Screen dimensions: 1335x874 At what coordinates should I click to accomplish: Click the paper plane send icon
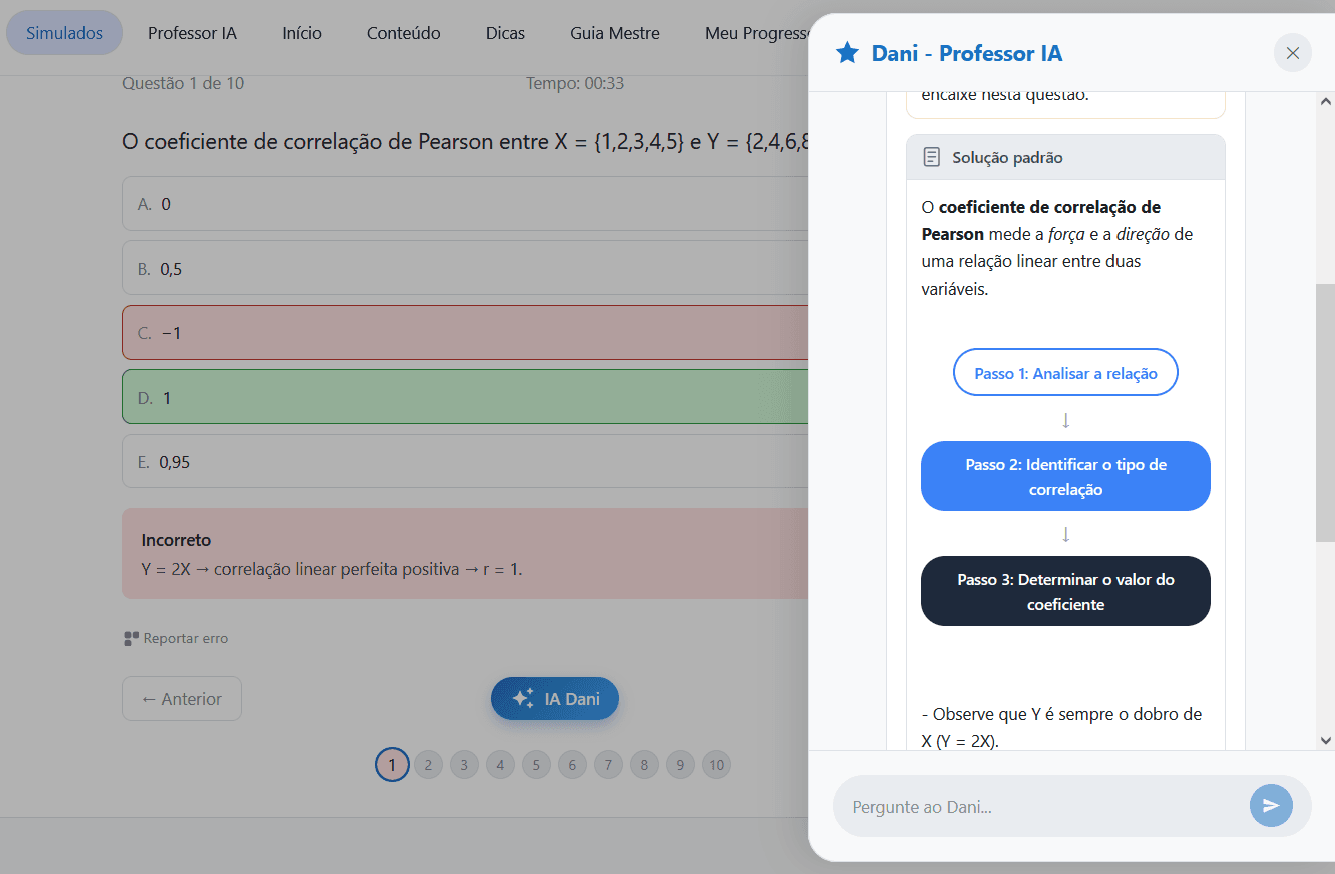tap(1271, 806)
